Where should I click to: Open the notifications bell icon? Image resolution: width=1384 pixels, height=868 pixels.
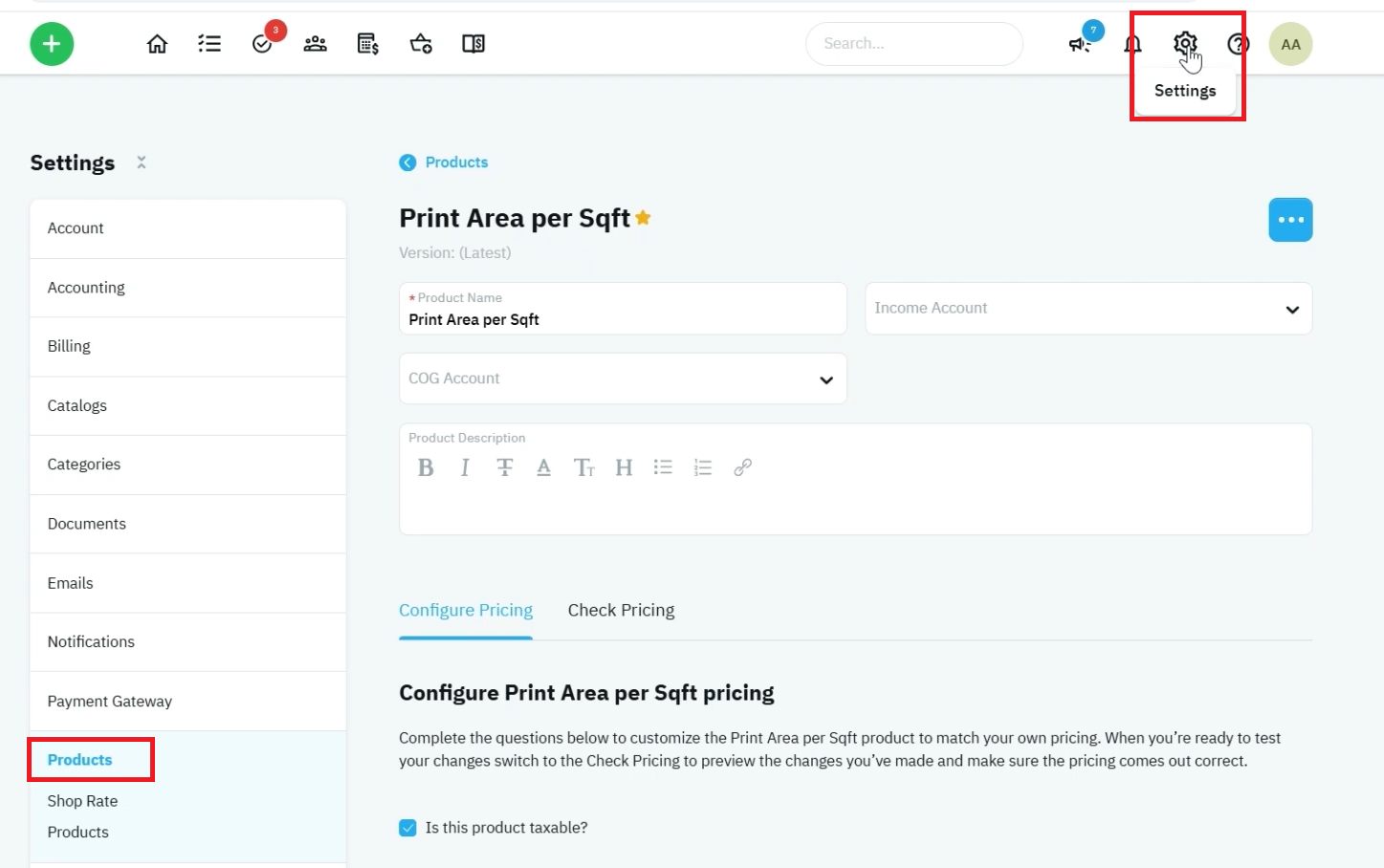pos(1132,44)
